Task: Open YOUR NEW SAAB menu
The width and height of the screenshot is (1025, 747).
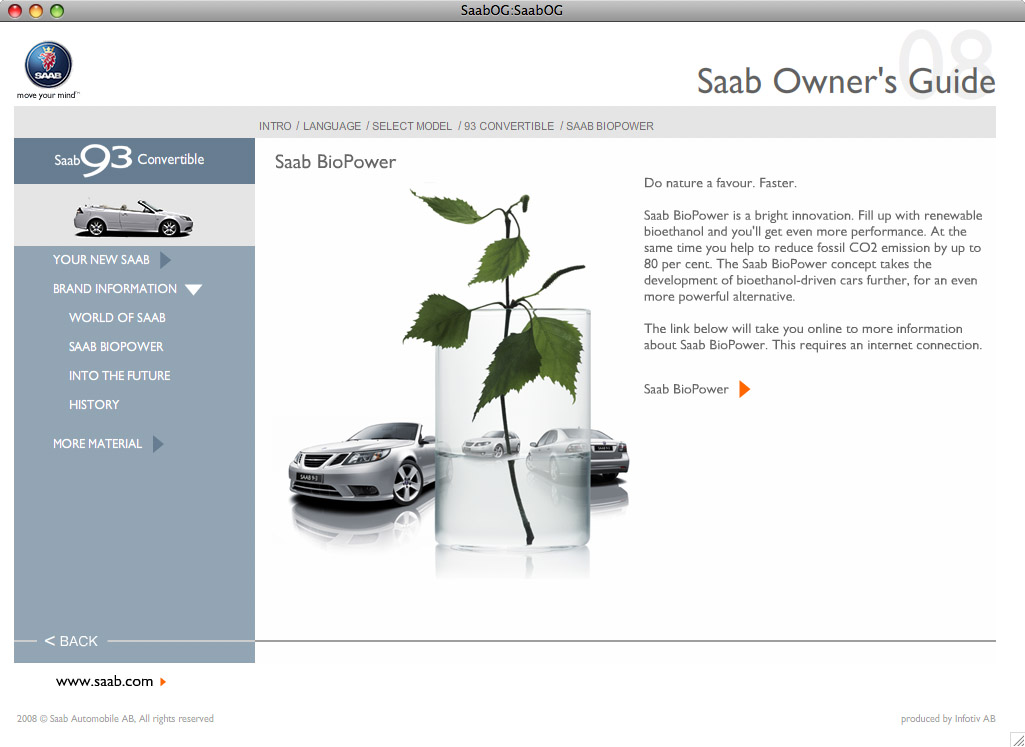Action: 101,259
